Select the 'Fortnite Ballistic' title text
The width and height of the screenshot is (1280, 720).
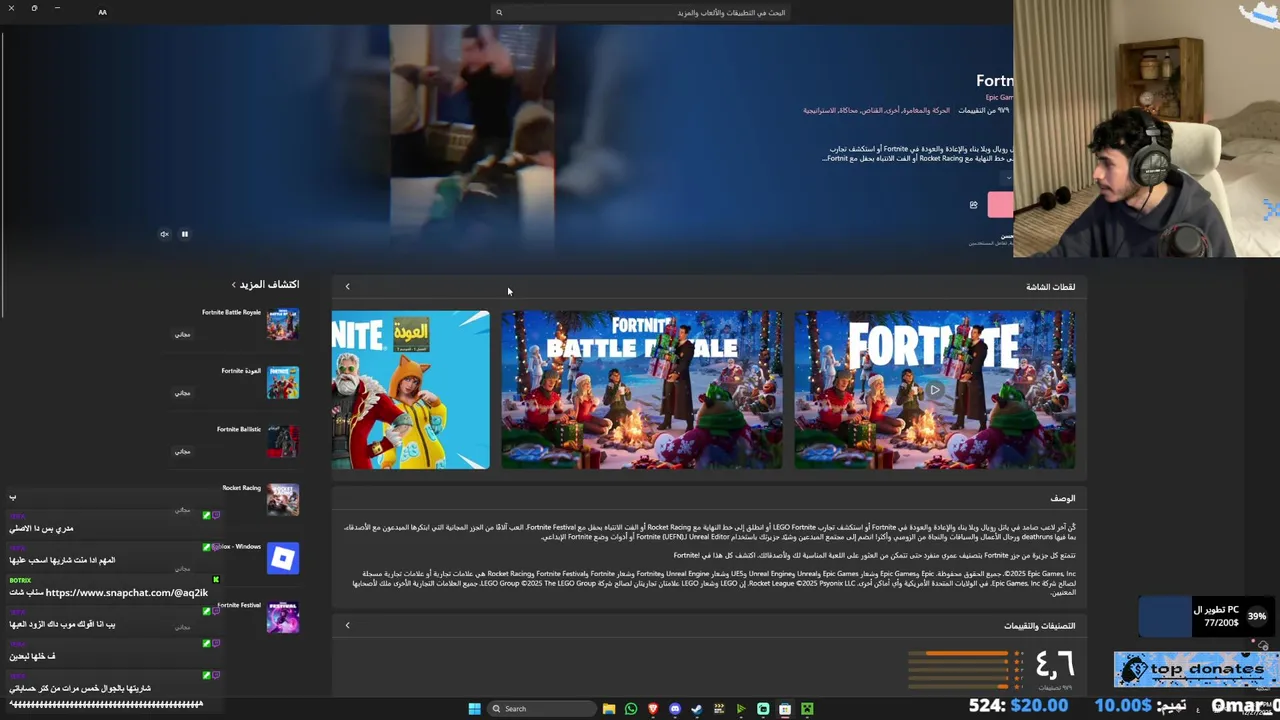coord(239,429)
